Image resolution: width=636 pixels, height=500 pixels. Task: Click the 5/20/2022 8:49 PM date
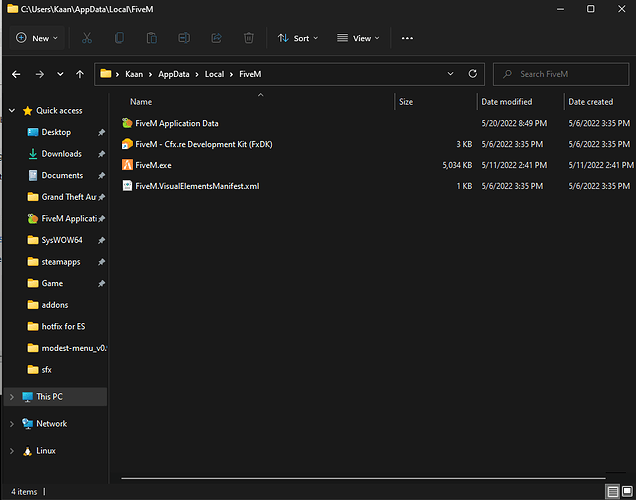click(514, 123)
